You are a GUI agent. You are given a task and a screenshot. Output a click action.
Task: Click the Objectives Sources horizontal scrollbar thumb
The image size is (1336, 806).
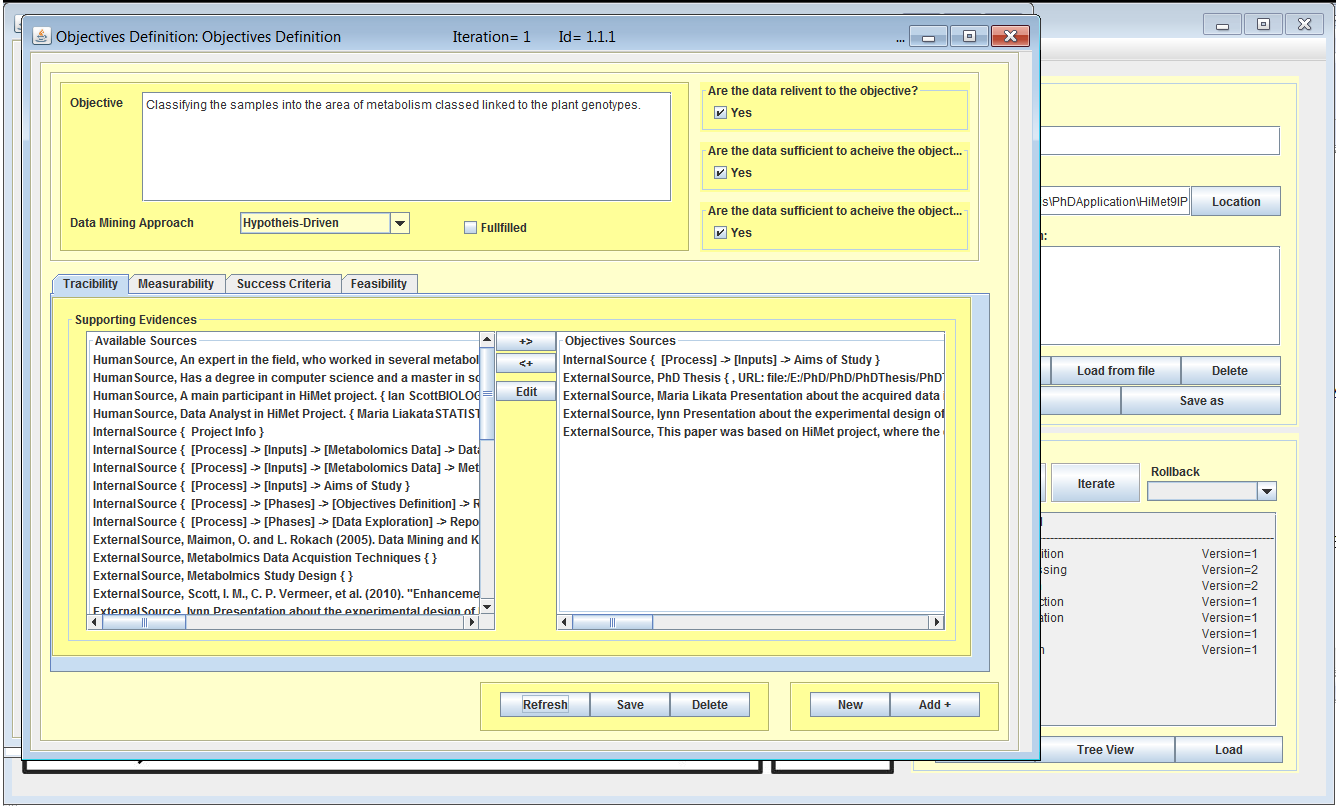click(x=612, y=622)
